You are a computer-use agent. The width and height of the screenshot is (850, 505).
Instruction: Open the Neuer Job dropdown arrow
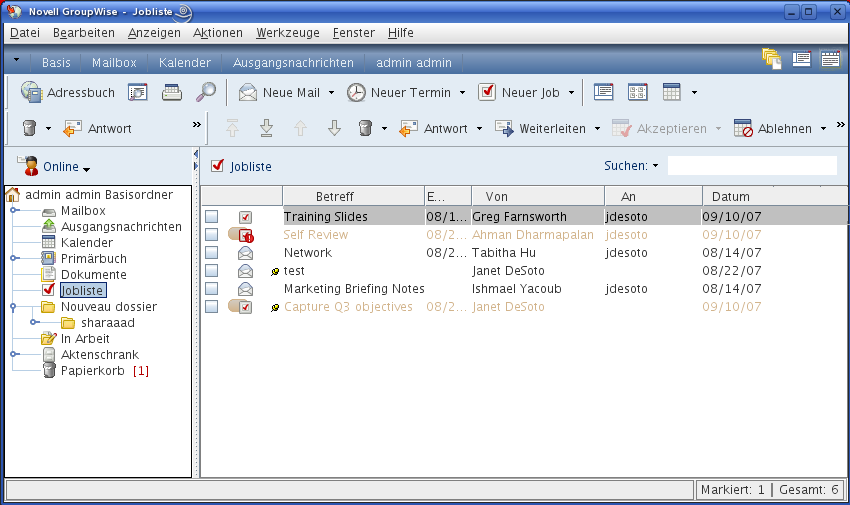point(571,93)
